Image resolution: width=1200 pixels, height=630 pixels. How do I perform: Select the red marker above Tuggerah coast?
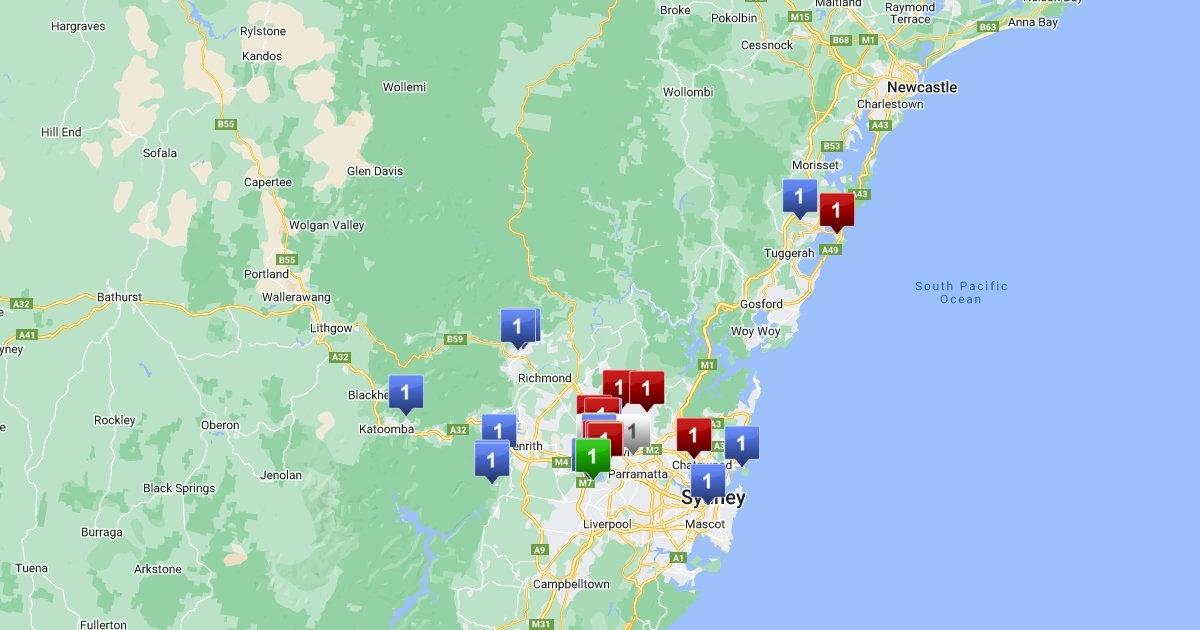[837, 211]
